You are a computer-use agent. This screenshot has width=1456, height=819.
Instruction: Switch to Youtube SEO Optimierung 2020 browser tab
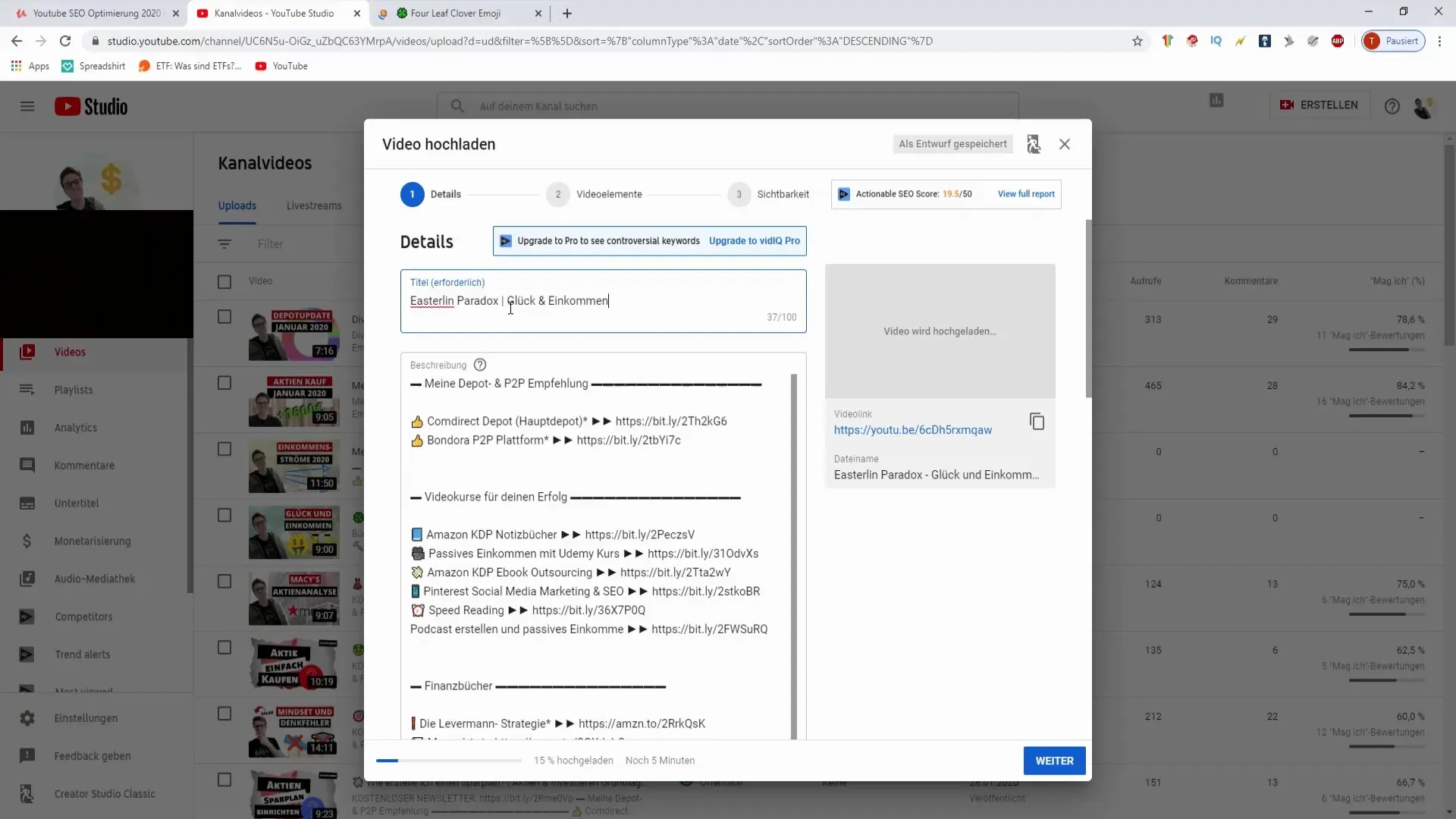click(x=97, y=13)
